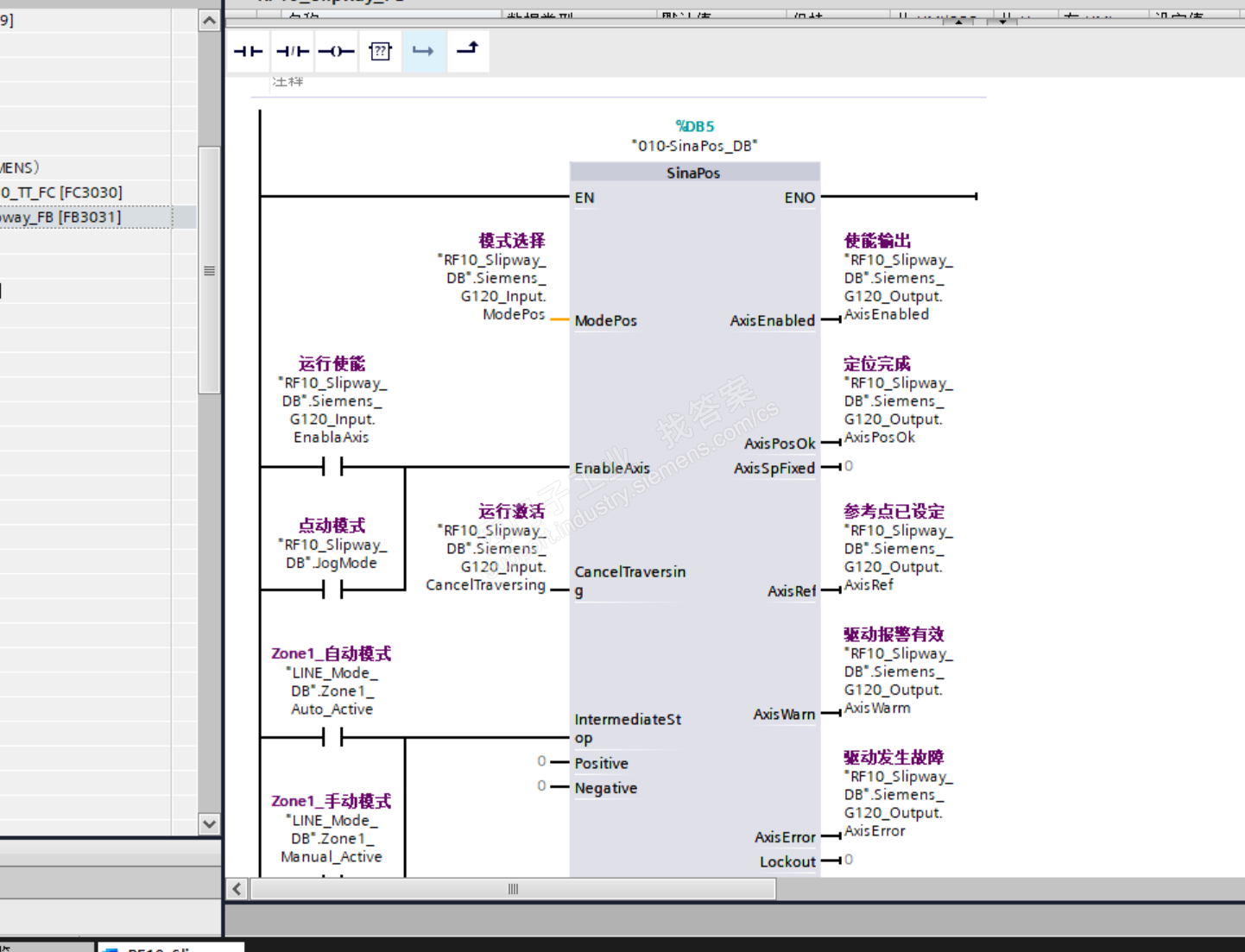
Task: Select the G120_Input.ModePos operand tag
Action: click(492, 287)
